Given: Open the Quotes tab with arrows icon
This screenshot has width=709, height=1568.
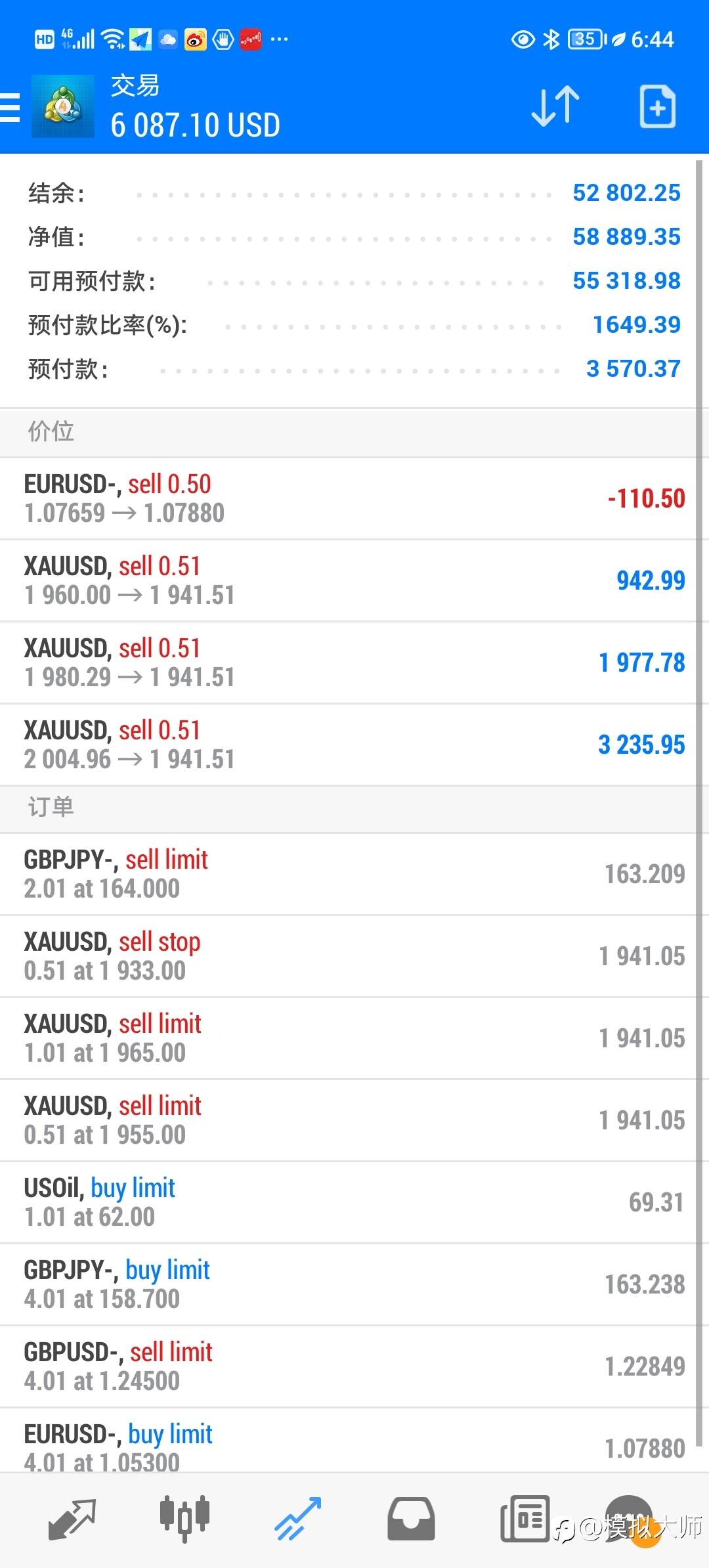Looking at the screenshot, I should (72, 1519).
